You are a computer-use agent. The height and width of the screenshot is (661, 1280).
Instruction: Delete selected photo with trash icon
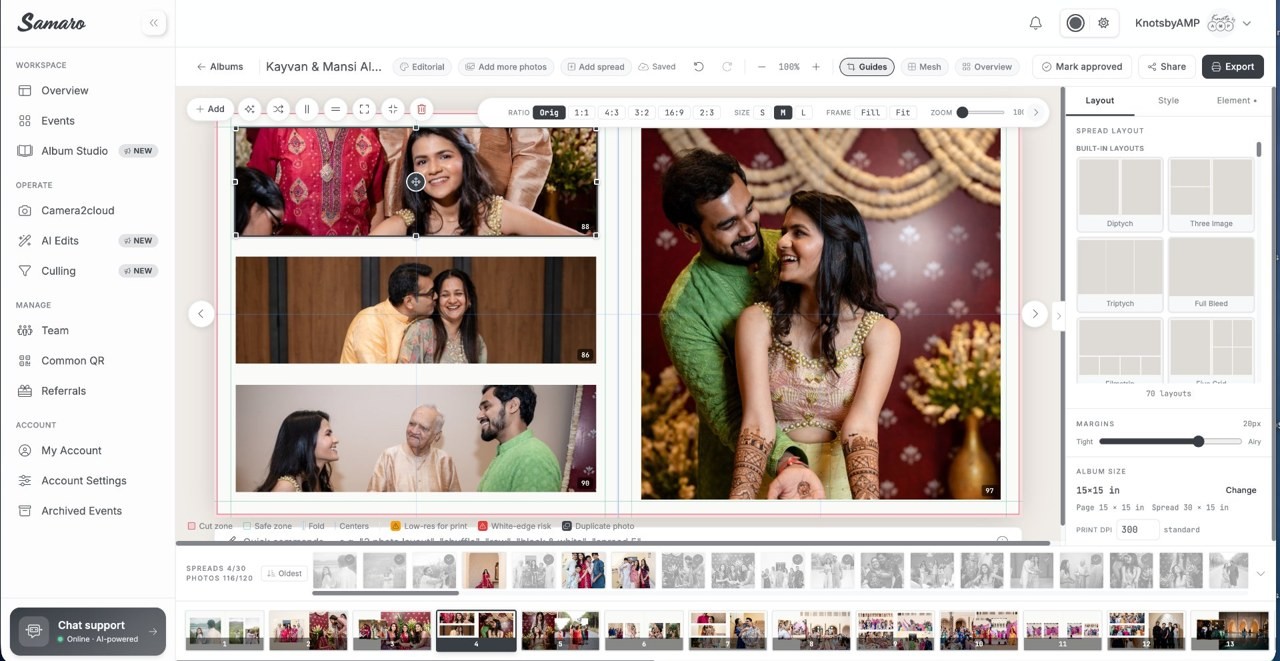422,109
